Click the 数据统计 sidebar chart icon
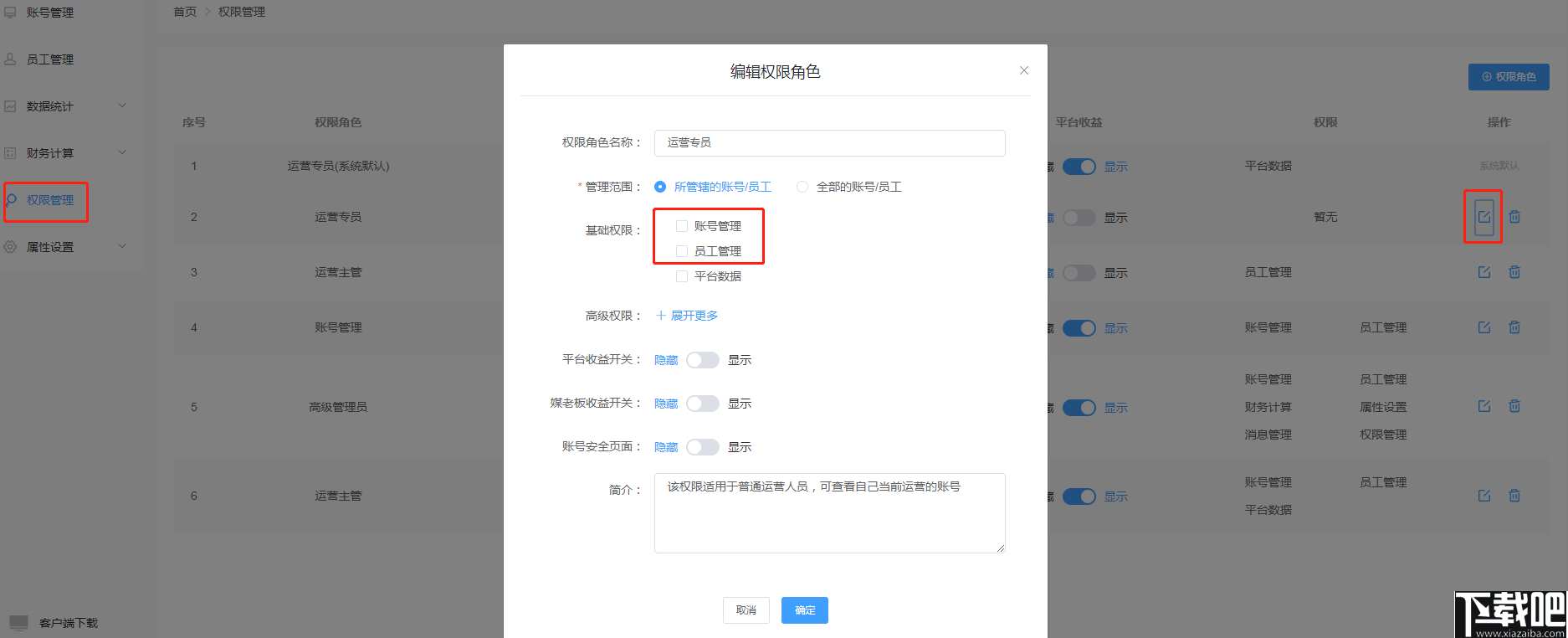 click(x=10, y=106)
